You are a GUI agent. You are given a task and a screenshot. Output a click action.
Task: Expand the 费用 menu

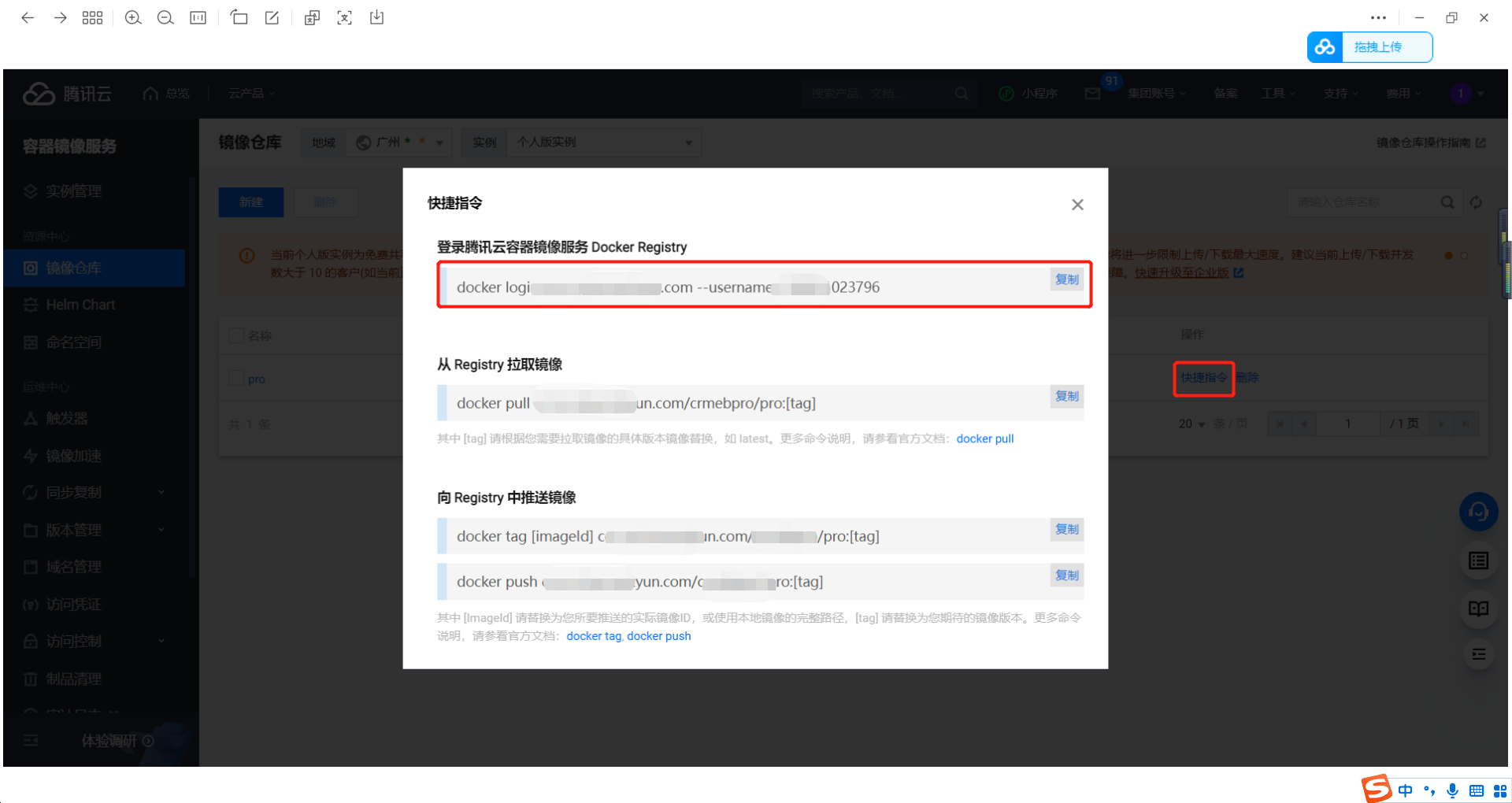[1403, 94]
